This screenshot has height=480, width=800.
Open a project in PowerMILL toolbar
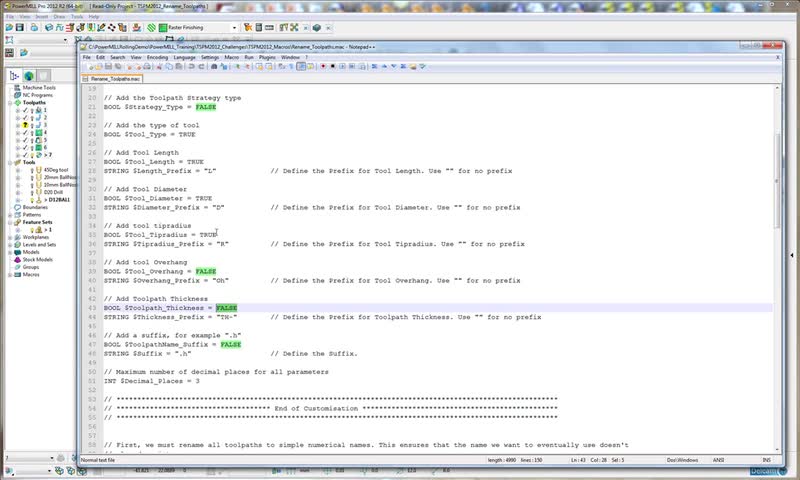pos(9,28)
